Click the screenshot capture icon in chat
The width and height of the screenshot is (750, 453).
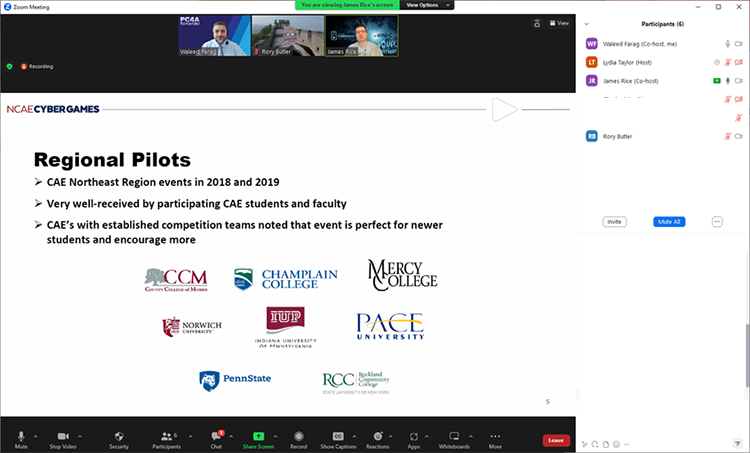(x=595, y=444)
